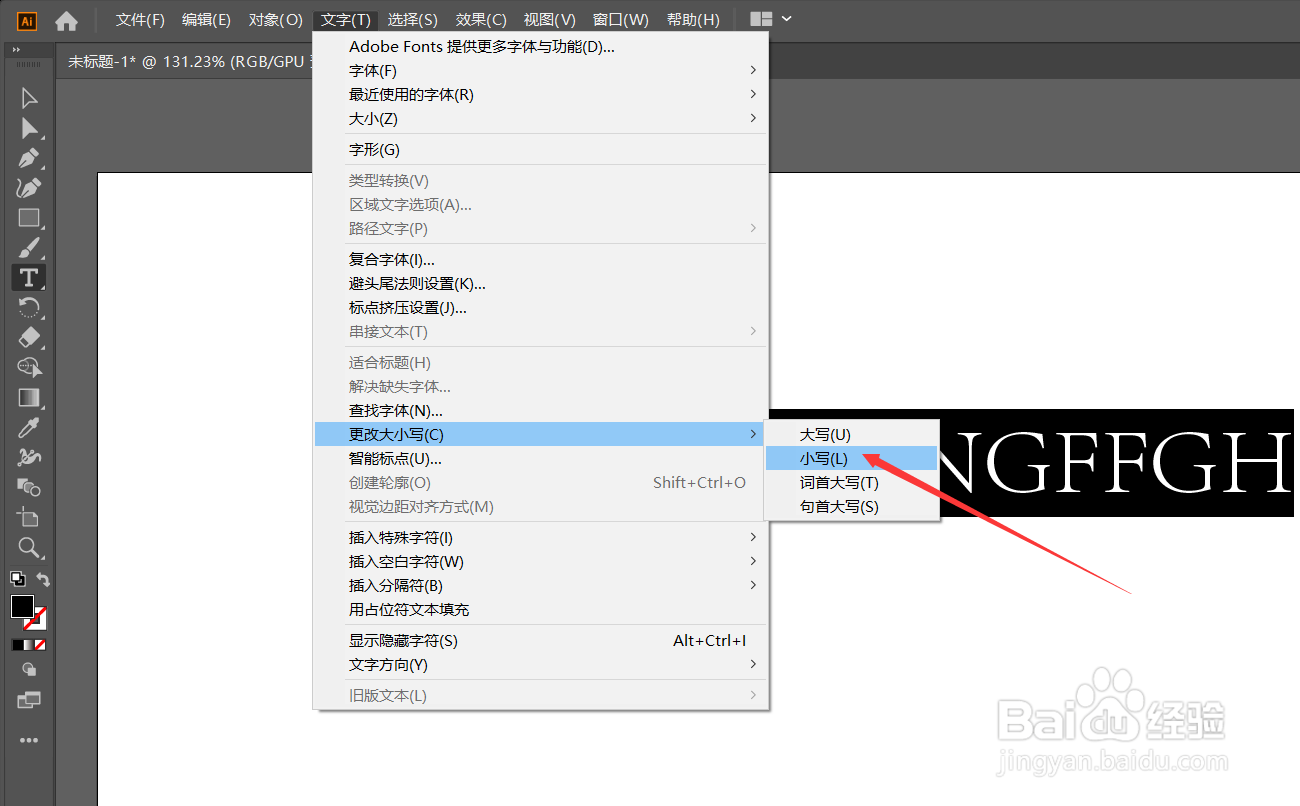Expand the 大小(Z) submenu arrow
This screenshot has height=806, width=1300.
click(752, 118)
